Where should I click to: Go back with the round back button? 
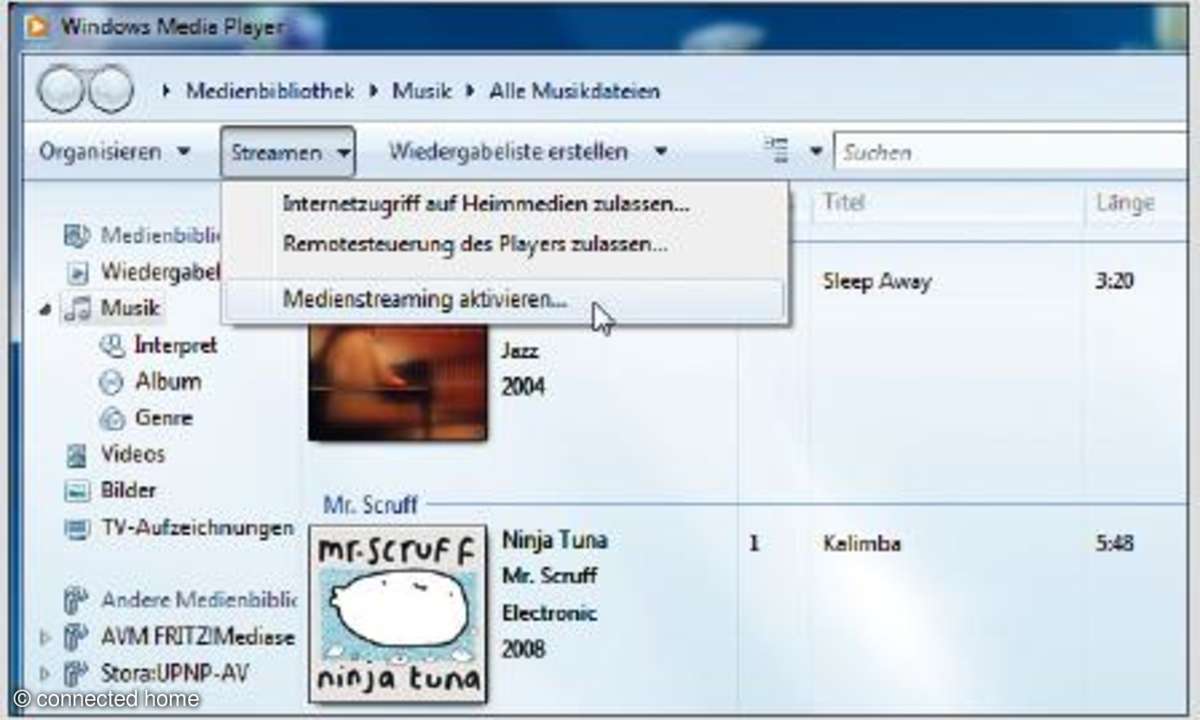[x=61, y=89]
